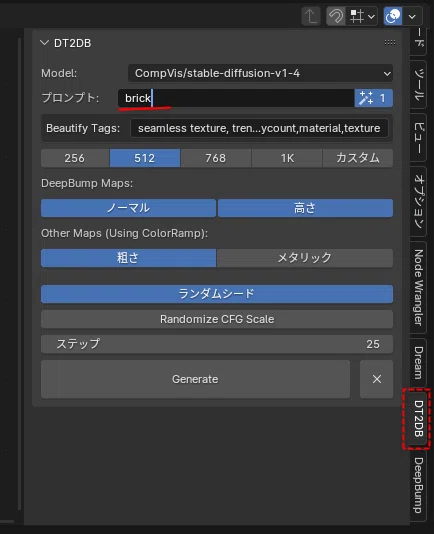The height and width of the screenshot is (534, 434).
Task: Toggle Randomize CFG Scale
Action: 217,319
